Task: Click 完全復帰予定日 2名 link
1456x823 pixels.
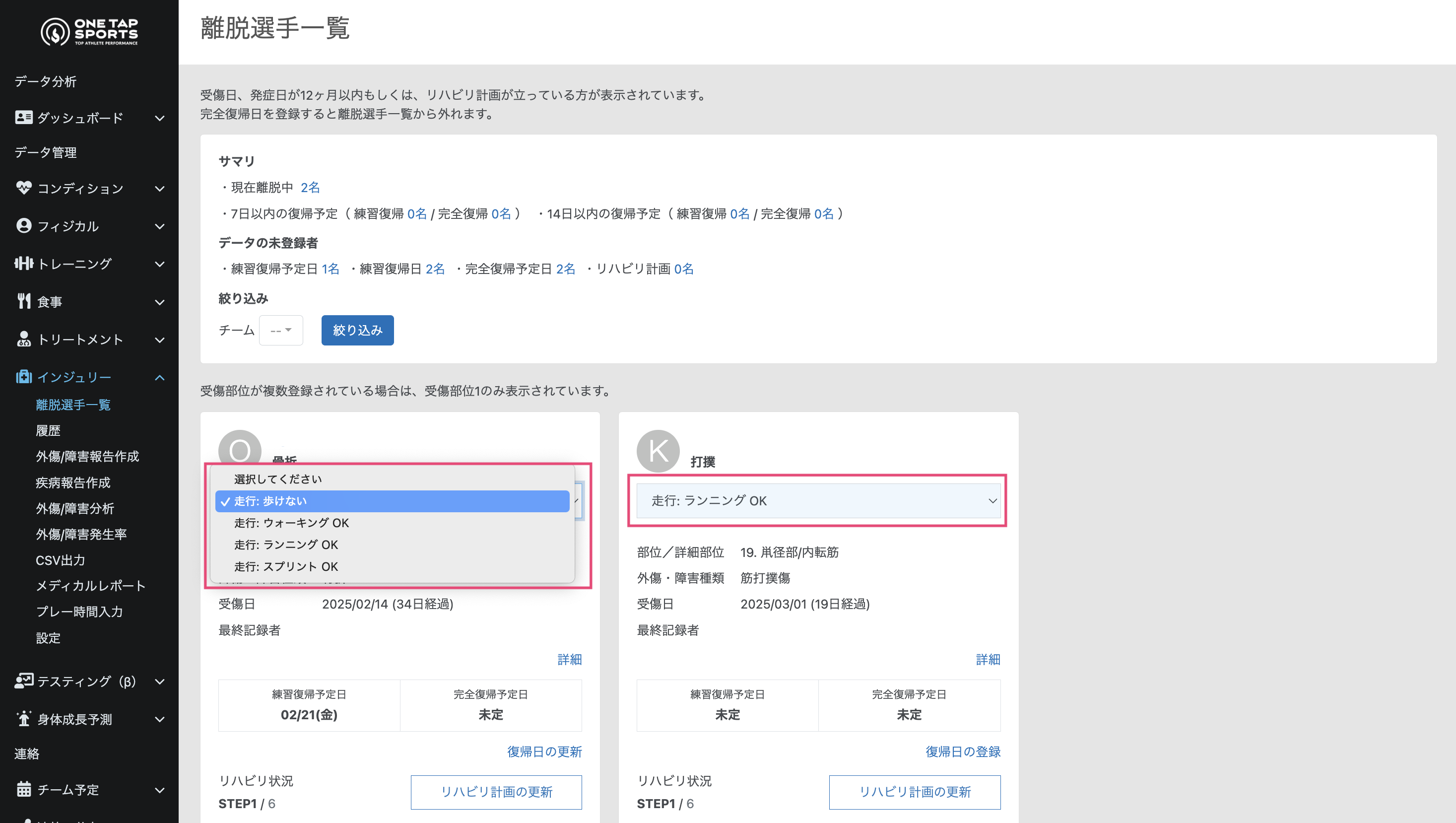Action: coord(566,269)
